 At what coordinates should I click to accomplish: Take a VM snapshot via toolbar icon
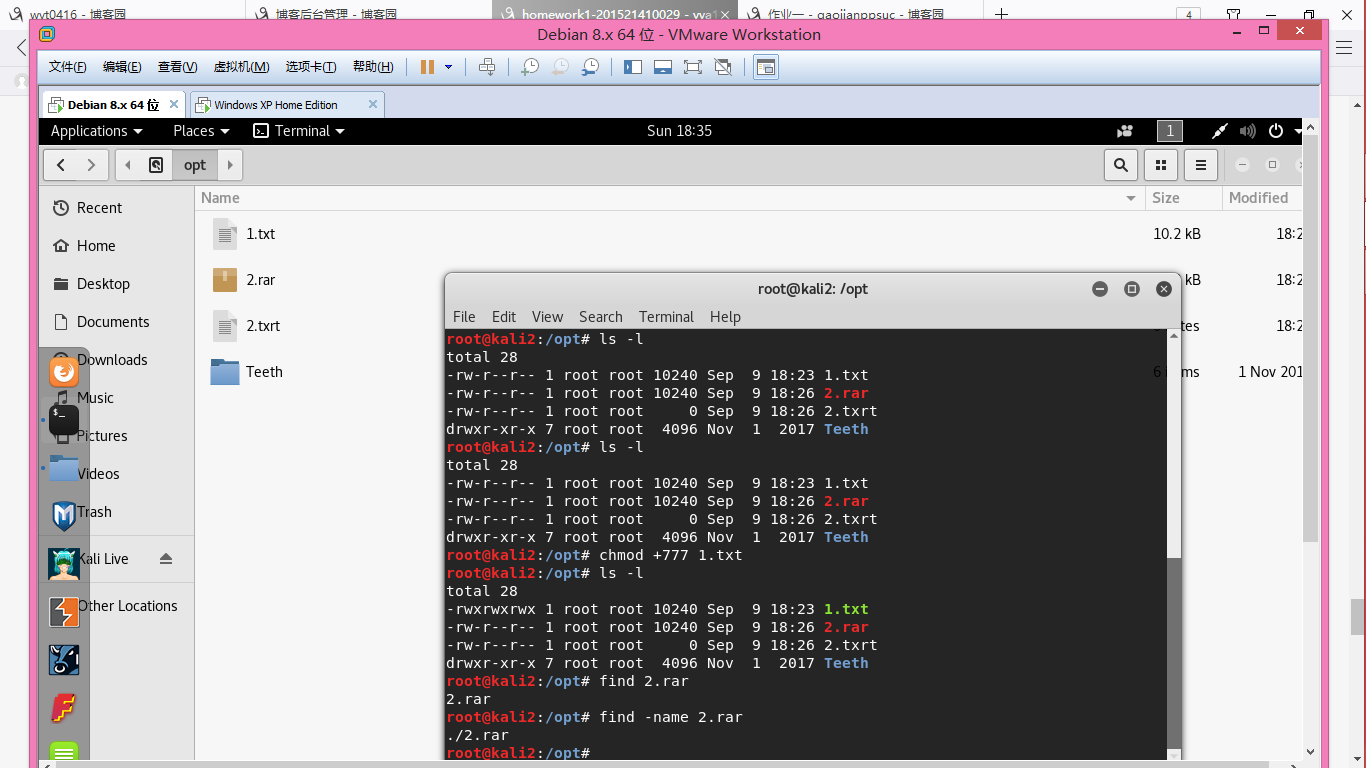(x=530, y=67)
